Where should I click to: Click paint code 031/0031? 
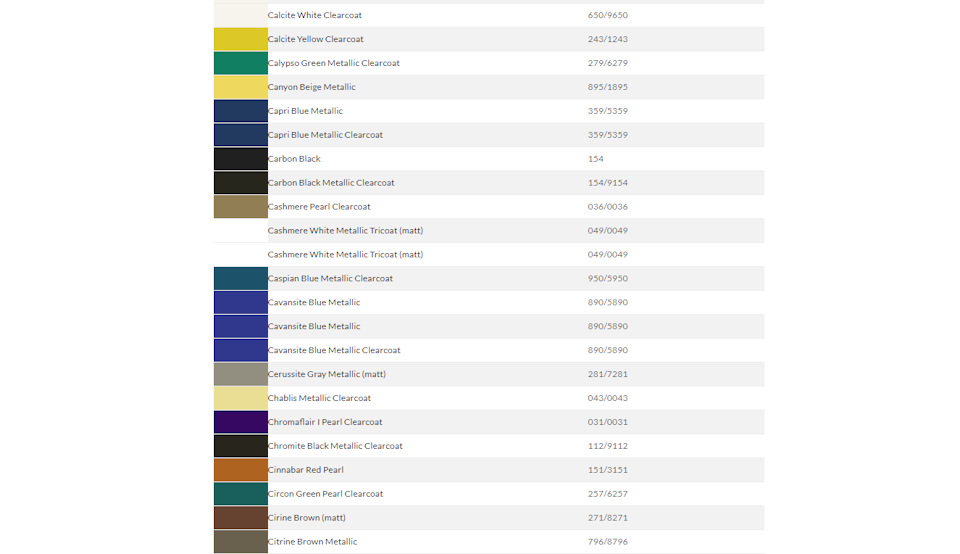pos(608,422)
